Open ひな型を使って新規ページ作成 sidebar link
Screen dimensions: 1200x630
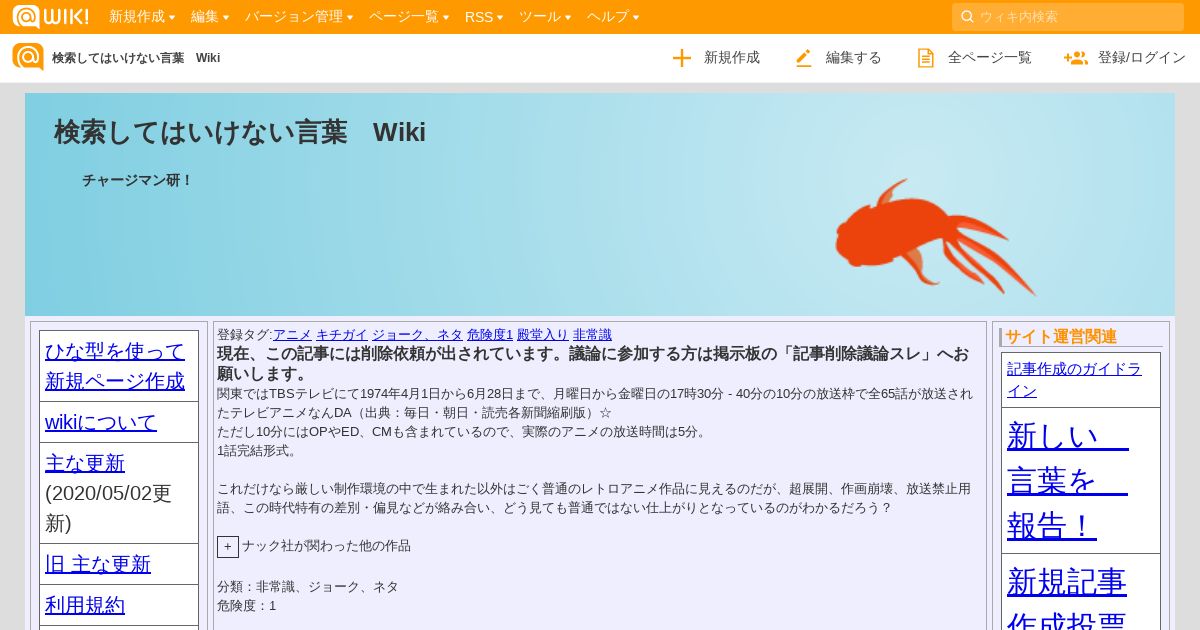coord(115,366)
